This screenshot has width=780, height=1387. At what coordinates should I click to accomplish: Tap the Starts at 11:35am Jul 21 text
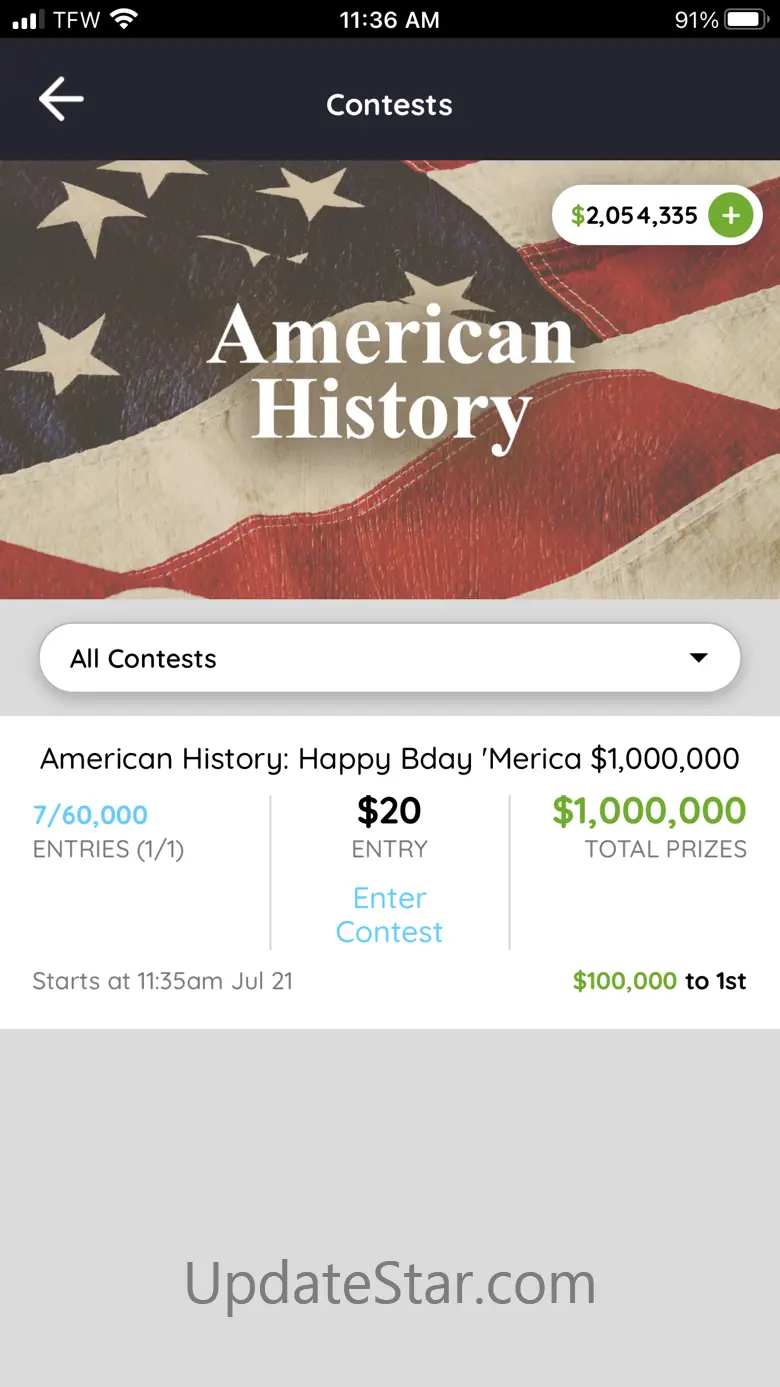162,981
